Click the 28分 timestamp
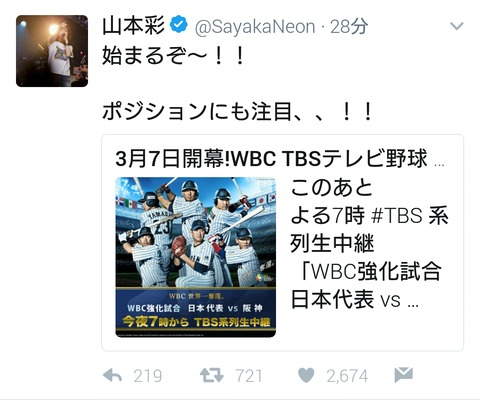The height and width of the screenshot is (405, 480). 349,26
